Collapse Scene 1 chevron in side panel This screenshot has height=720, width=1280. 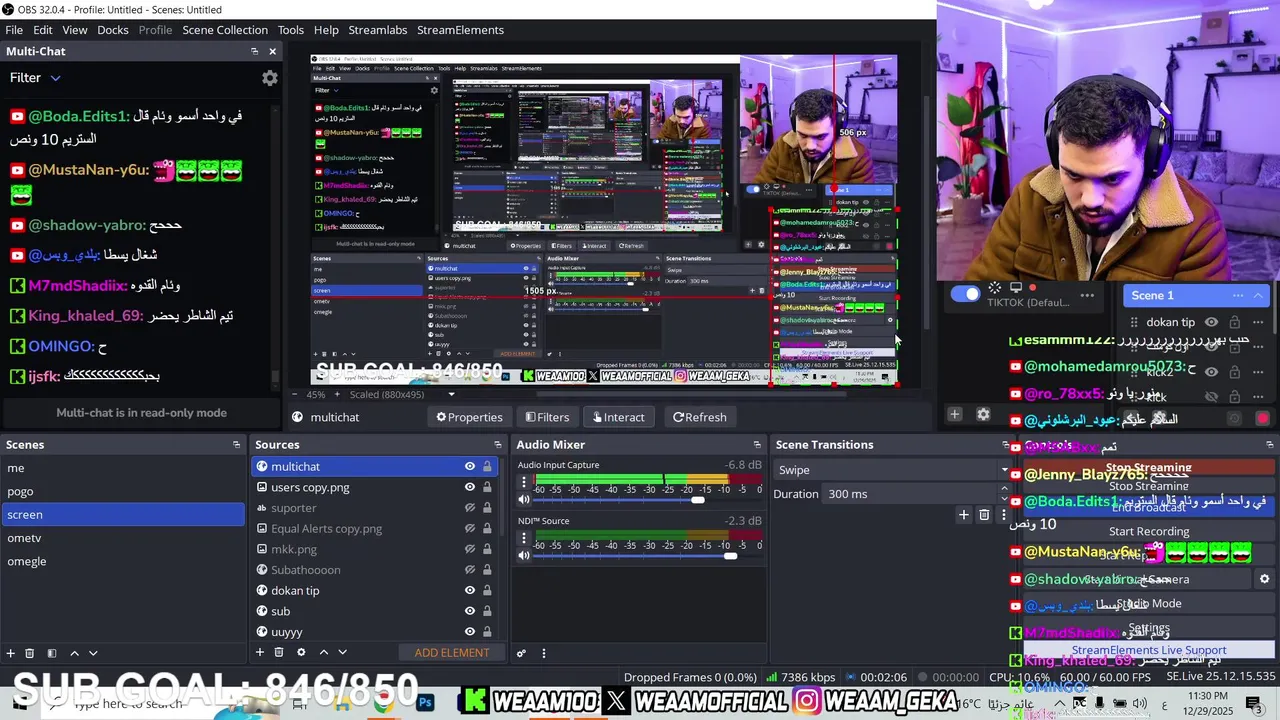pyautogui.click(x=1257, y=295)
